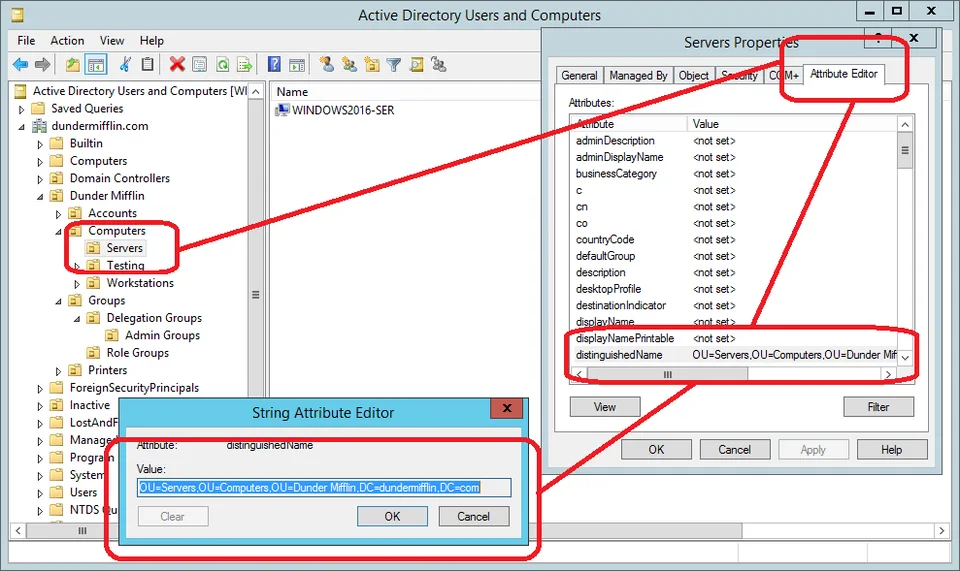Open the Action menu
The width and height of the screenshot is (960, 571).
(67, 40)
